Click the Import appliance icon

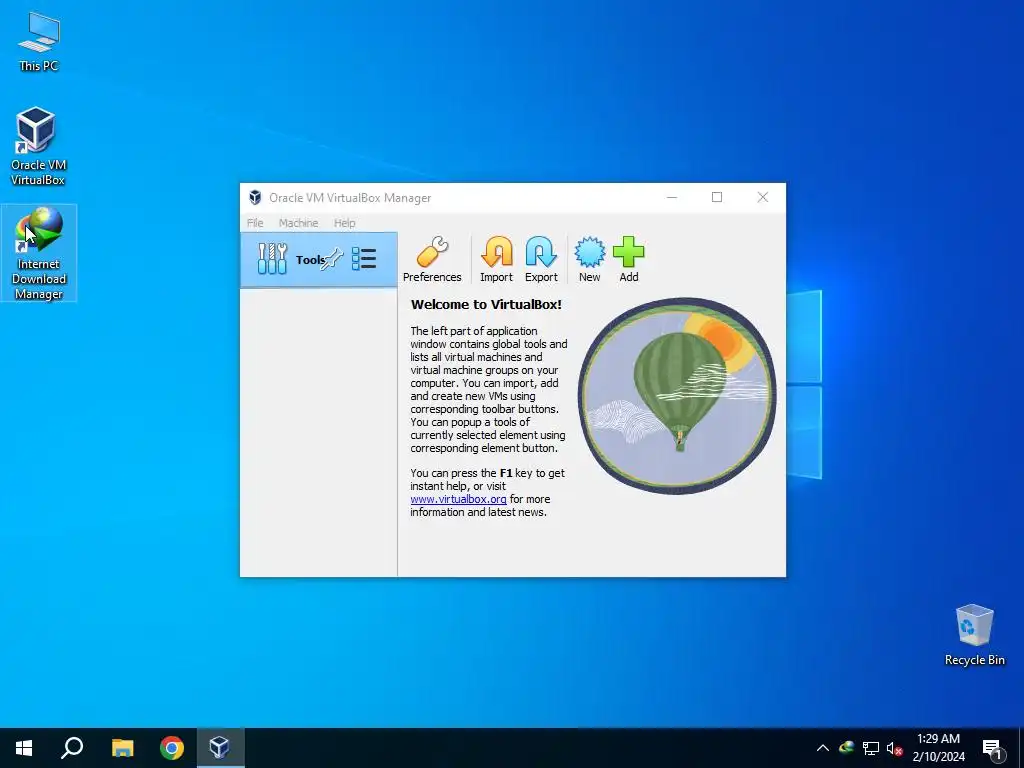coord(496,260)
